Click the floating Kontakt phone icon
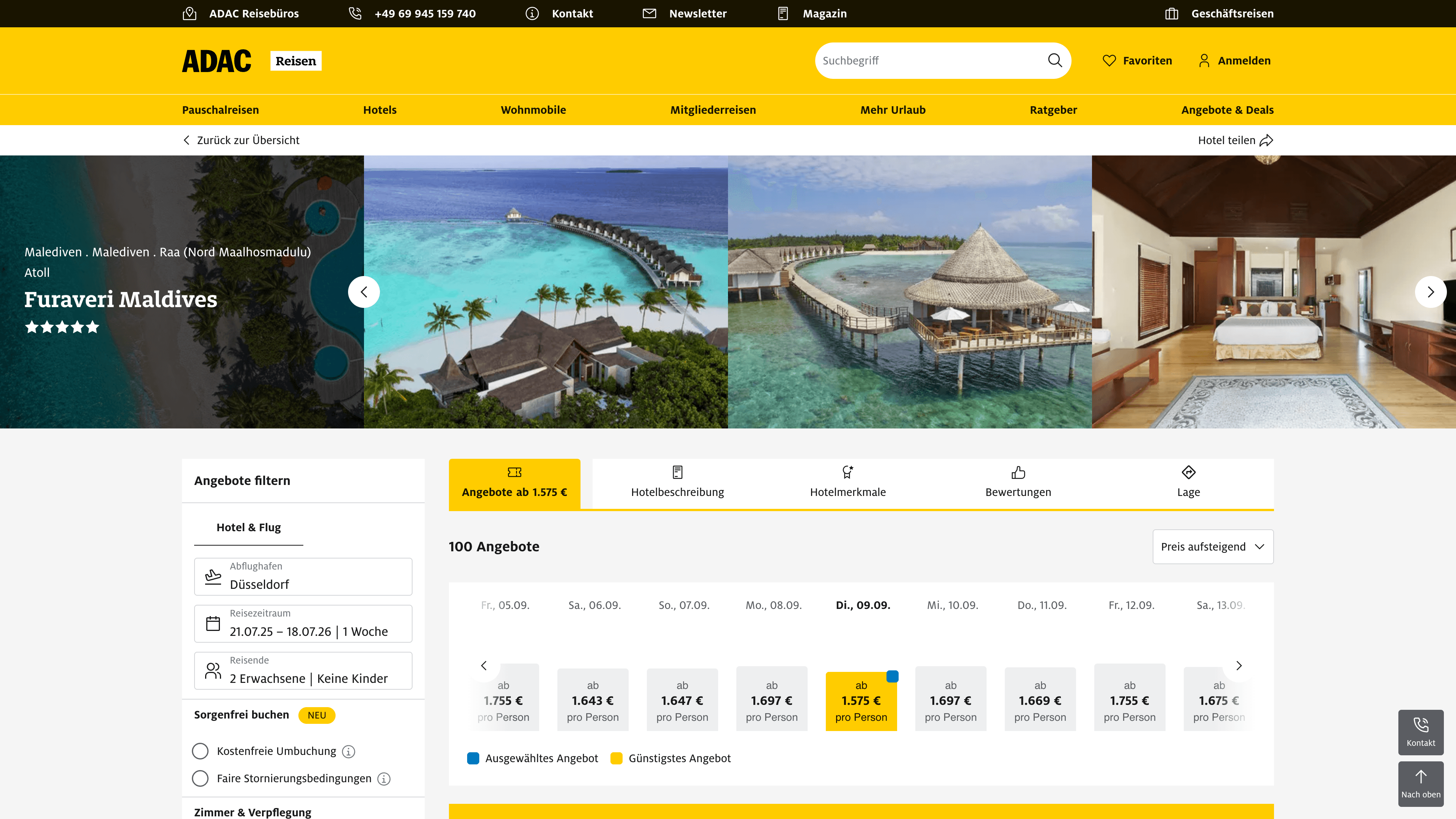Viewport: 1456px width, 819px height. point(1420,725)
